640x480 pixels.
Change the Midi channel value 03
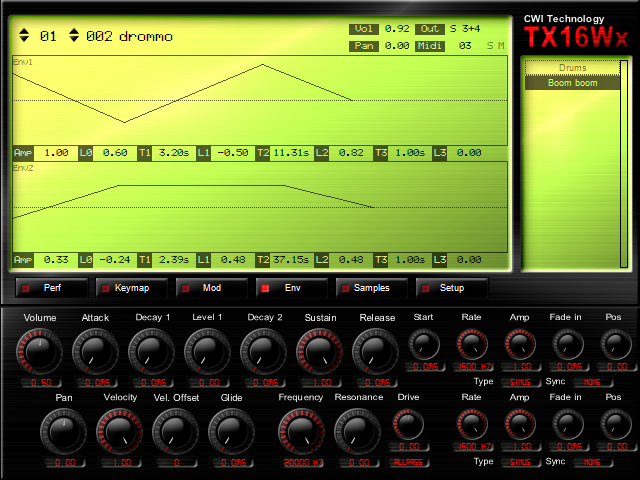(x=465, y=46)
